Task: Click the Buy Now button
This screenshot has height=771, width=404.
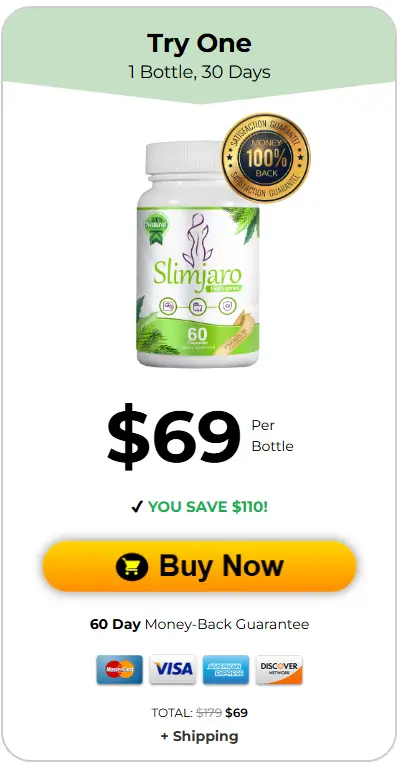Action: tap(199, 566)
